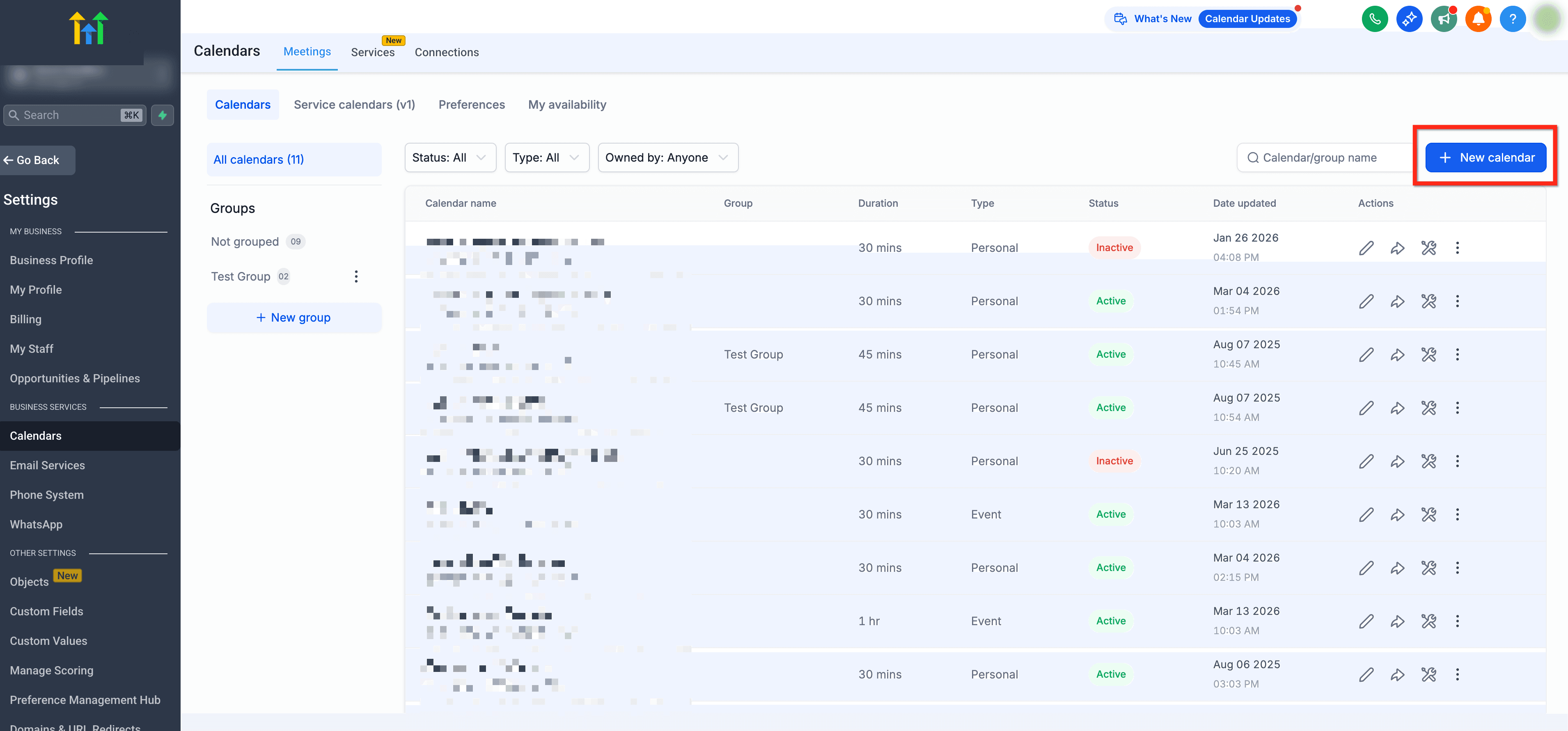Share the calendar updated Jan 26 2026
The image size is (1568, 731).
pos(1398,247)
